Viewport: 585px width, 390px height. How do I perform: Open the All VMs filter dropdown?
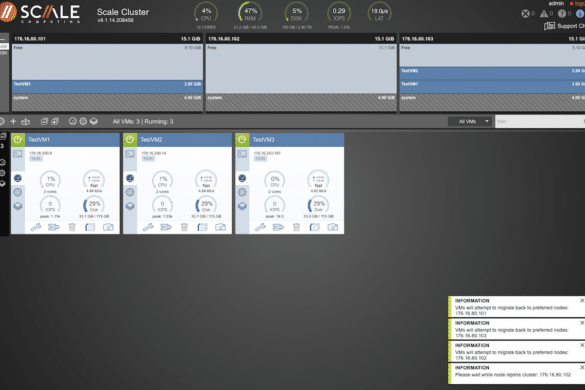pyautogui.click(x=470, y=121)
